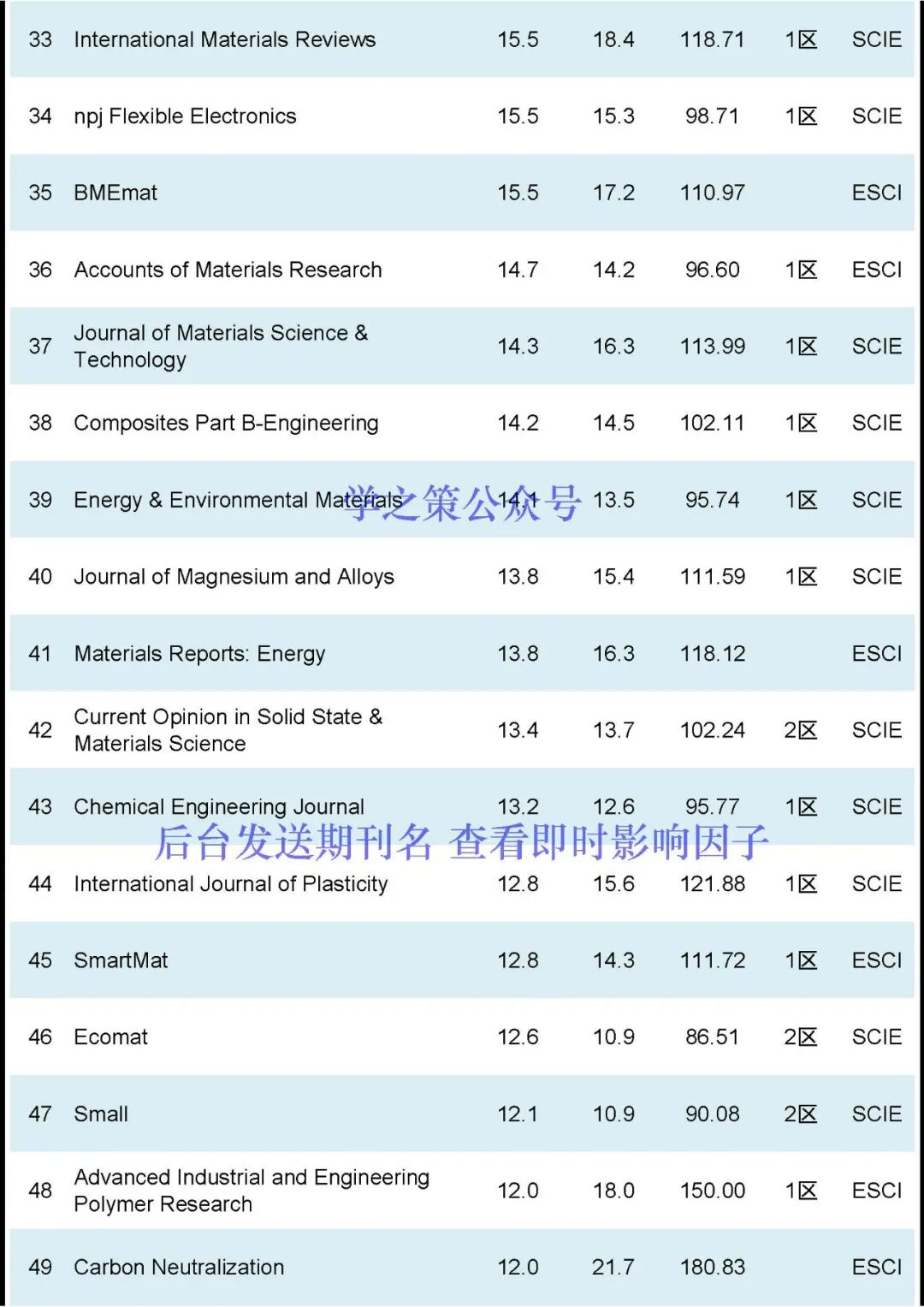Viewport: 924px width, 1307px height.
Task: Click International Journal of Plasticity
Action: coord(230,883)
